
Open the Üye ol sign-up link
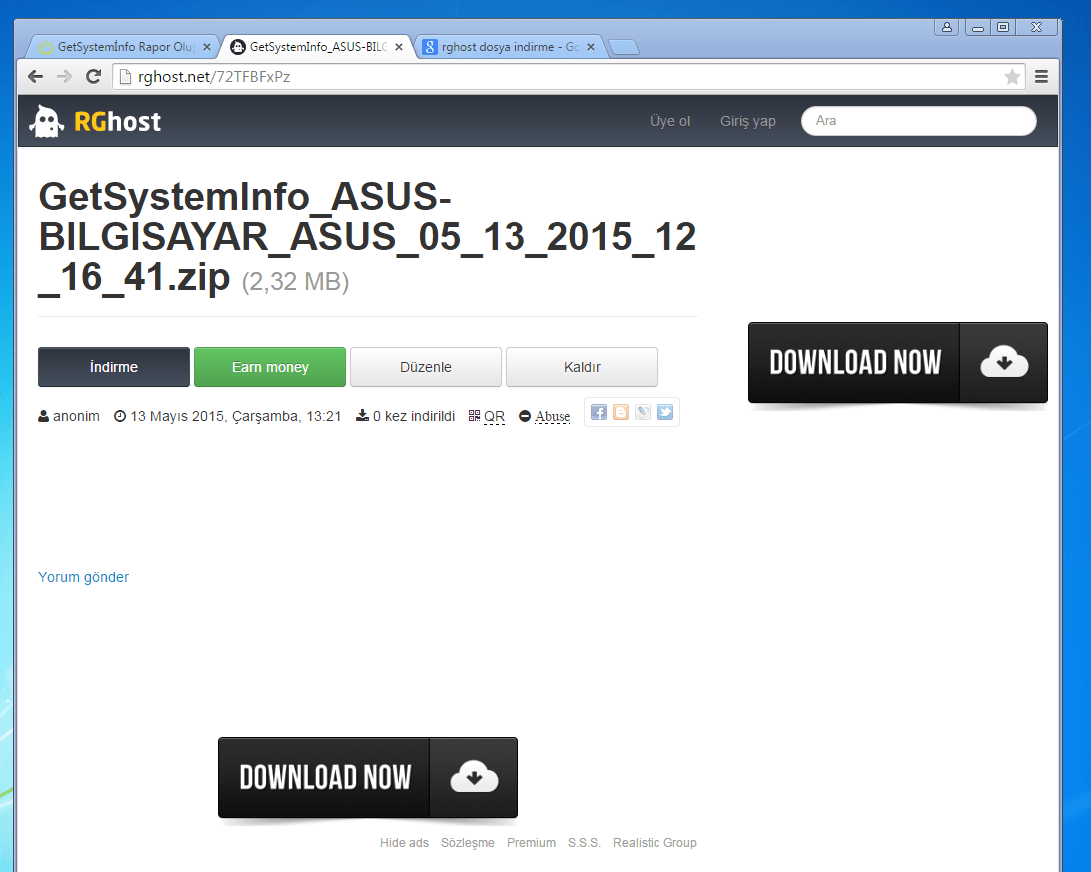tap(670, 121)
